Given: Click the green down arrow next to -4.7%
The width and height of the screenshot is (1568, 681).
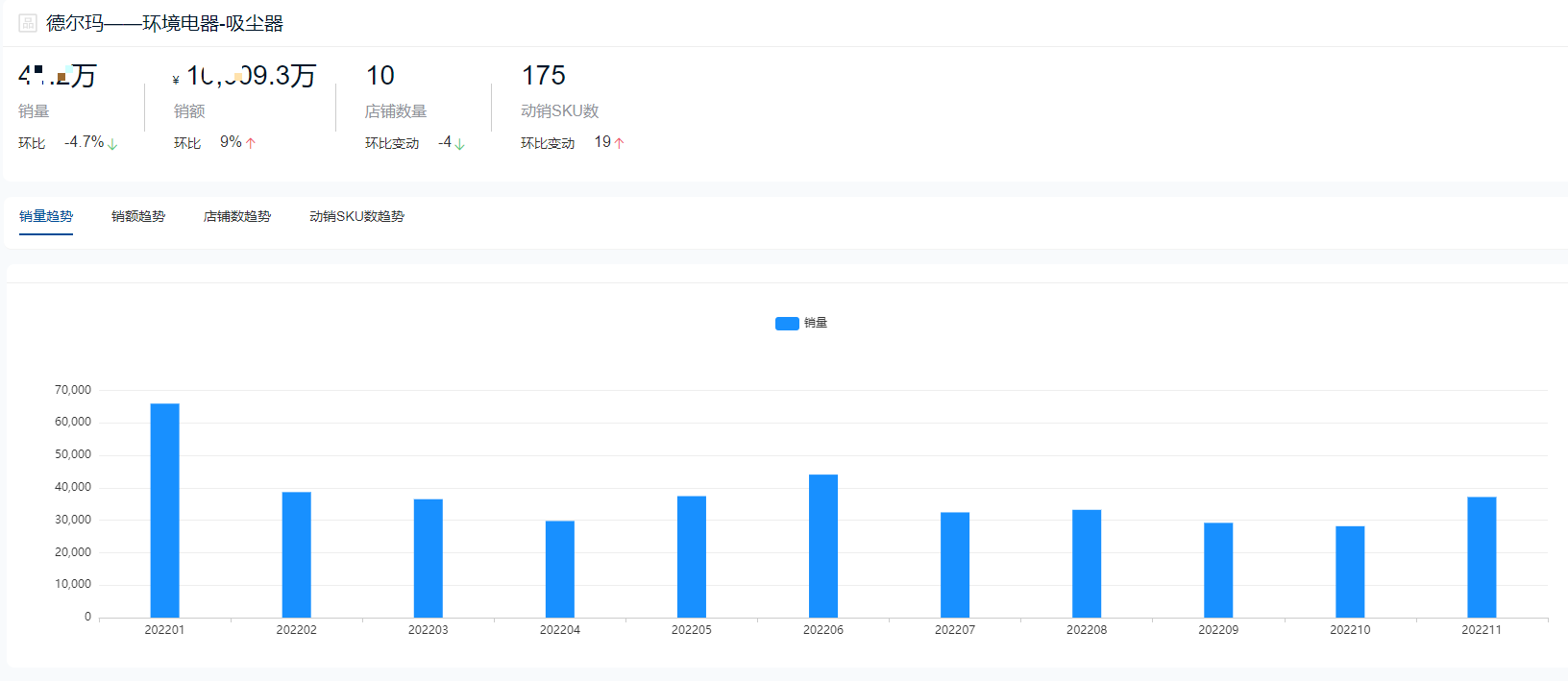Looking at the screenshot, I should coord(112,143).
